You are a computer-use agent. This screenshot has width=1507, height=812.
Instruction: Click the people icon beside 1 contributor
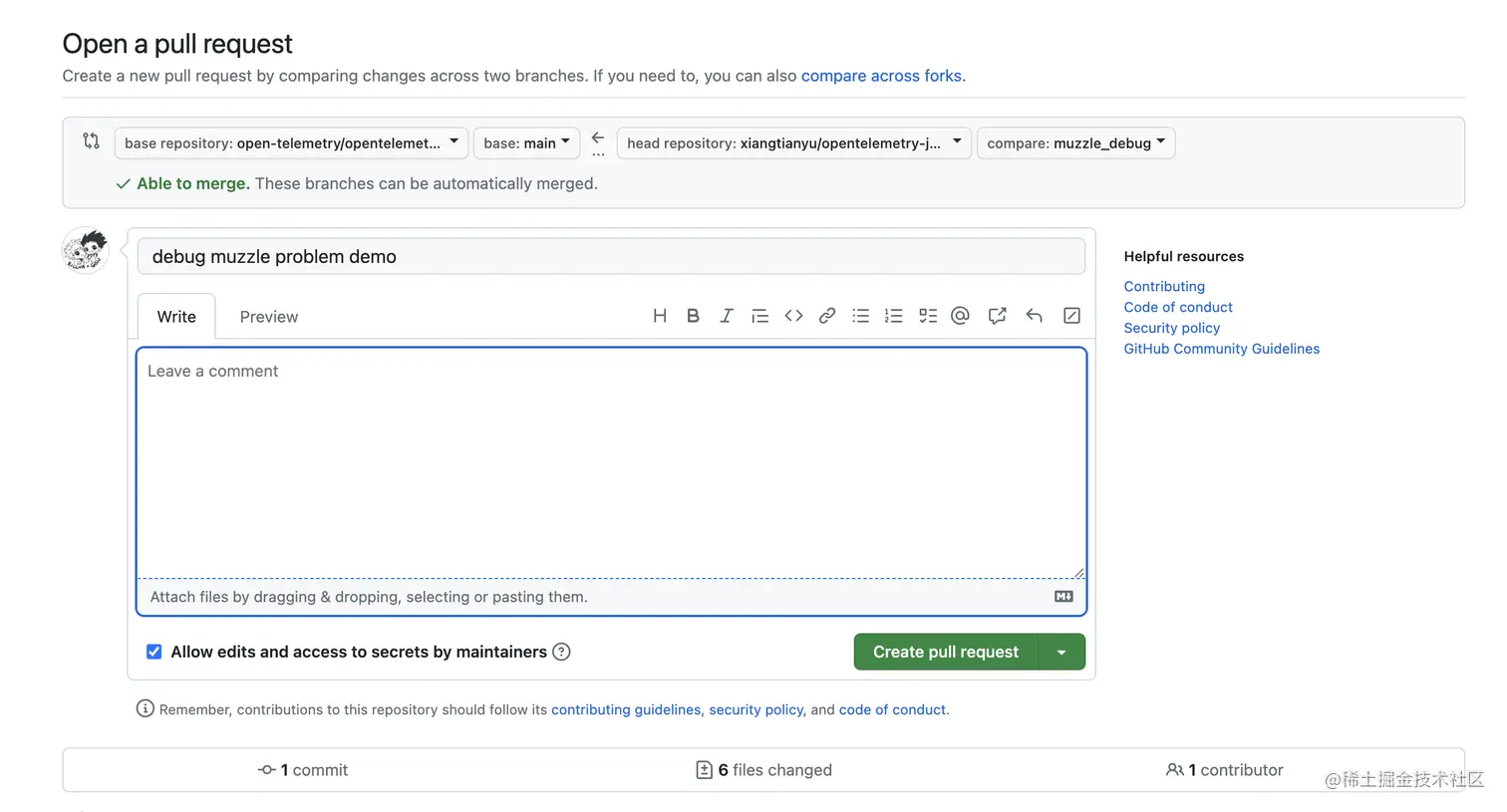pos(1175,770)
